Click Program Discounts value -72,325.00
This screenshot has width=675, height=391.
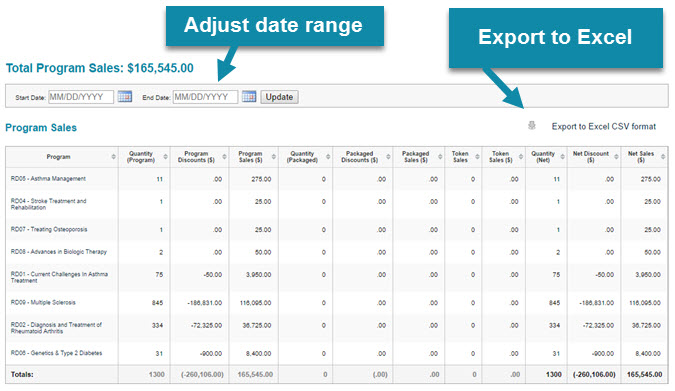coord(206,326)
